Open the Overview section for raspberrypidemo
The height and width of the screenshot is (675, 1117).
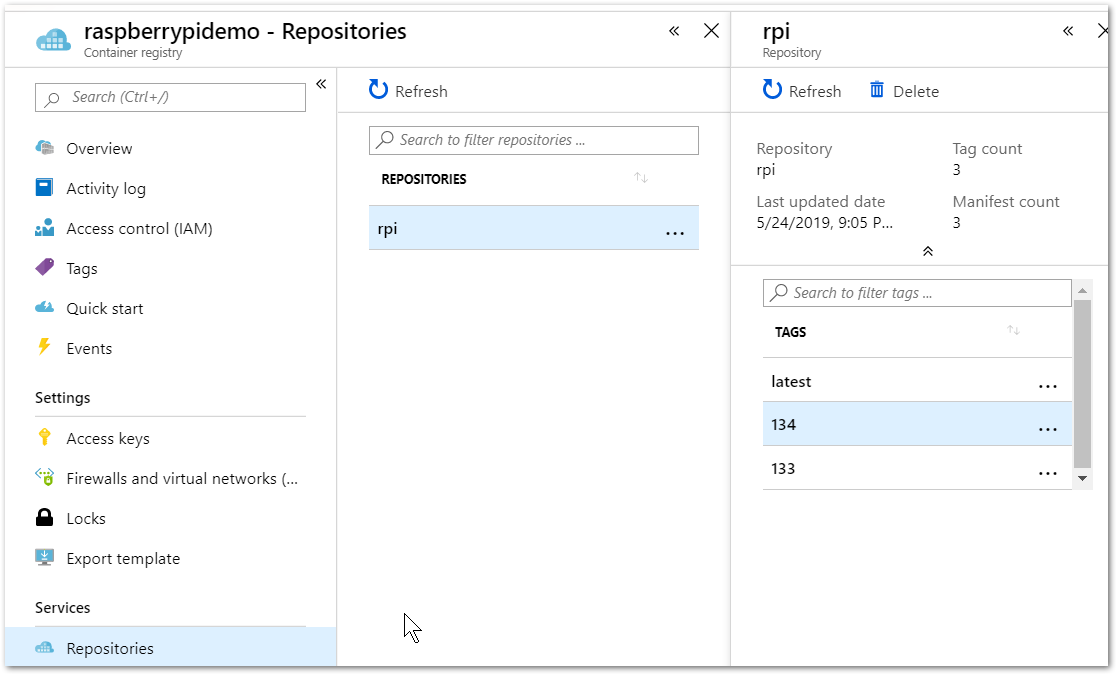[97, 148]
